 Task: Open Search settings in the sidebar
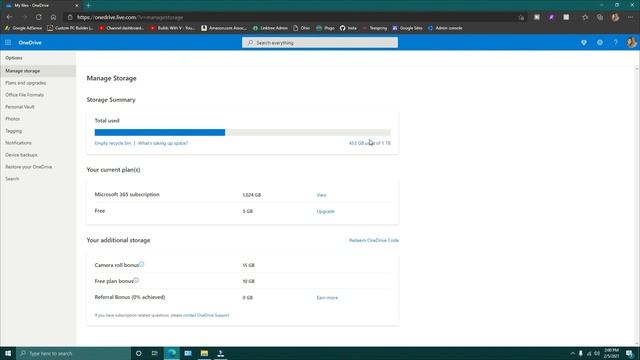pyautogui.click(x=12, y=179)
